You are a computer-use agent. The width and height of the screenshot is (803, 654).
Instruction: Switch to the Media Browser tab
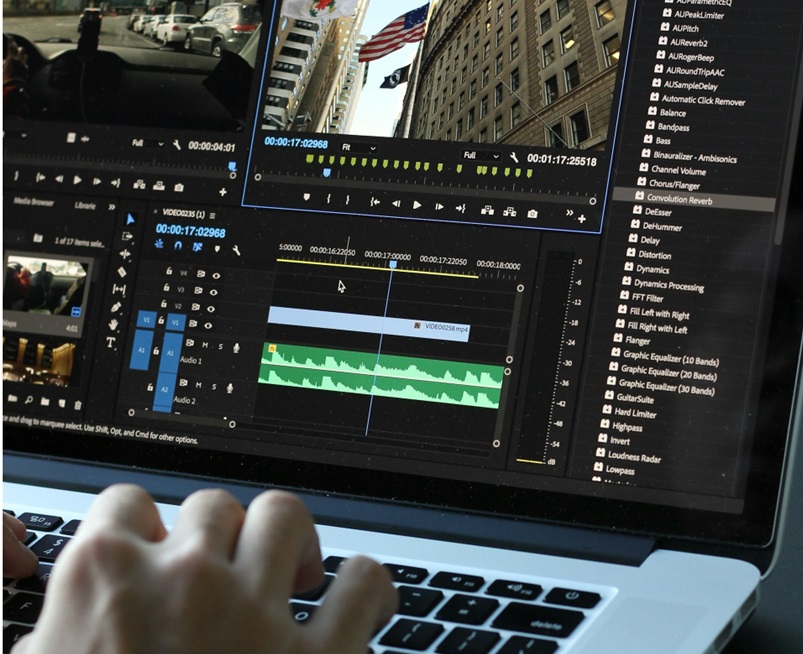[x=33, y=202]
